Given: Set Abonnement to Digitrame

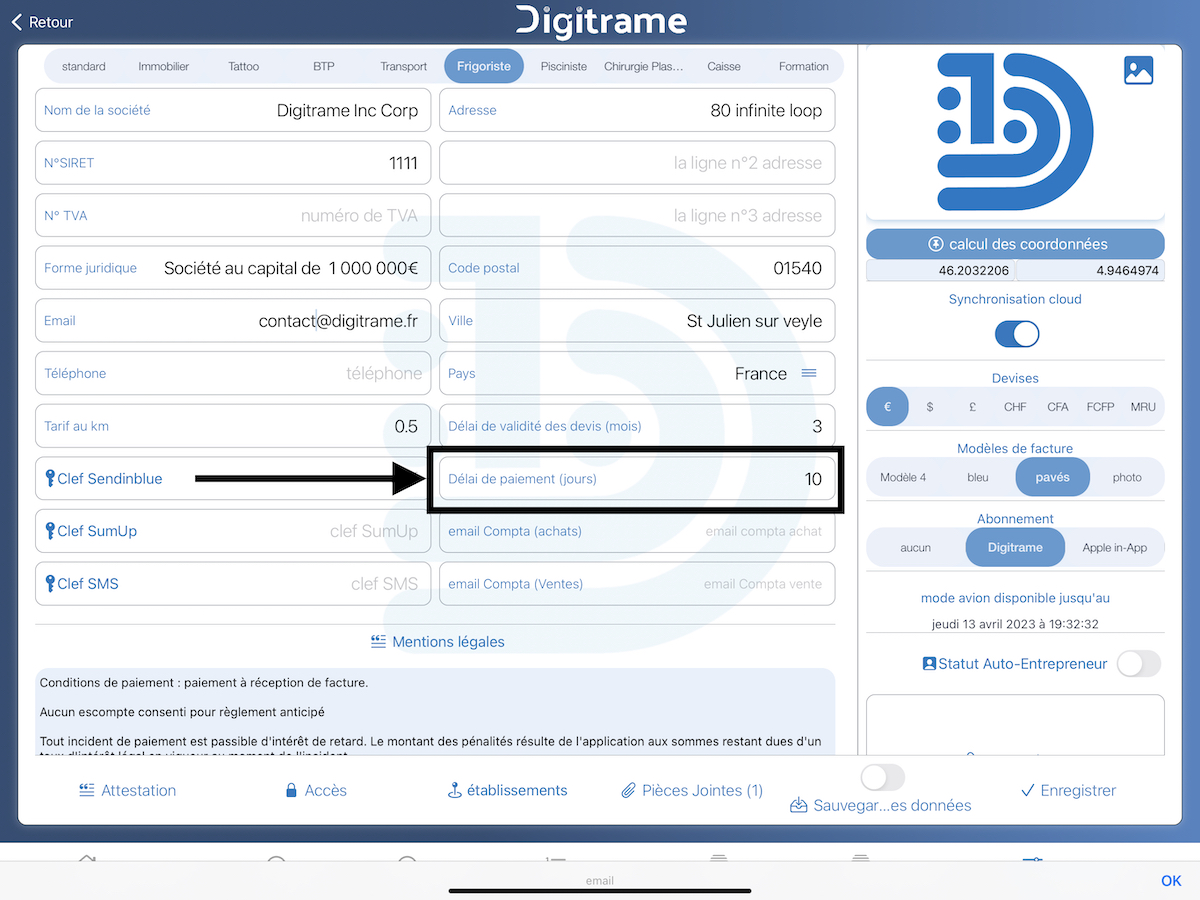Looking at the screenshot, I should [1015, 548].
